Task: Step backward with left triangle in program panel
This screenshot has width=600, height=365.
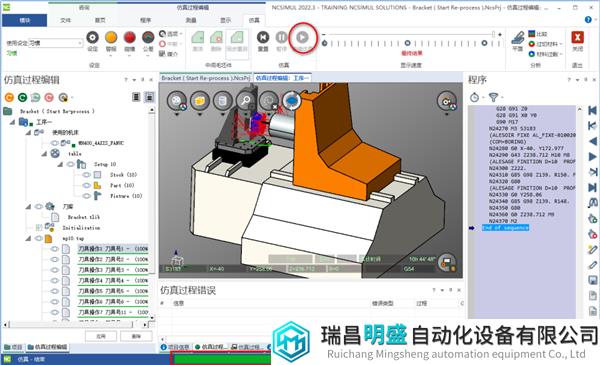Action: pyautogui.click(x=592, y=141)
